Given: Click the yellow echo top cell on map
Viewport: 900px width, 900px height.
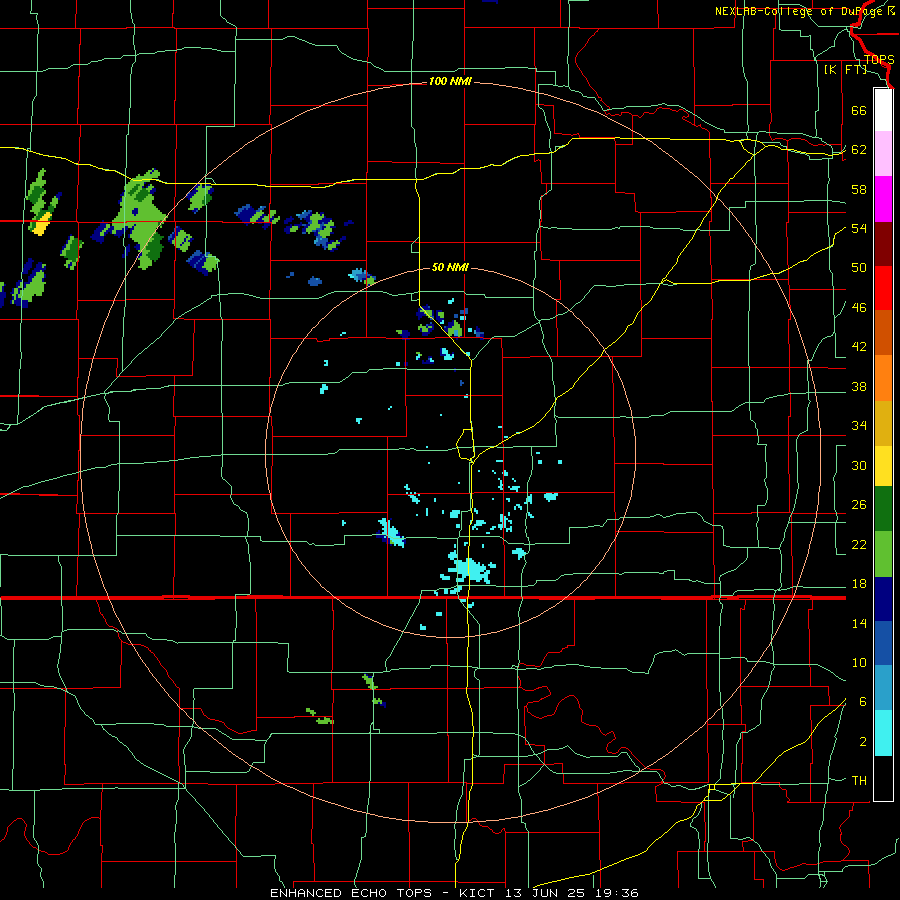Looking at the screenshot, I should tap(42, 223).
